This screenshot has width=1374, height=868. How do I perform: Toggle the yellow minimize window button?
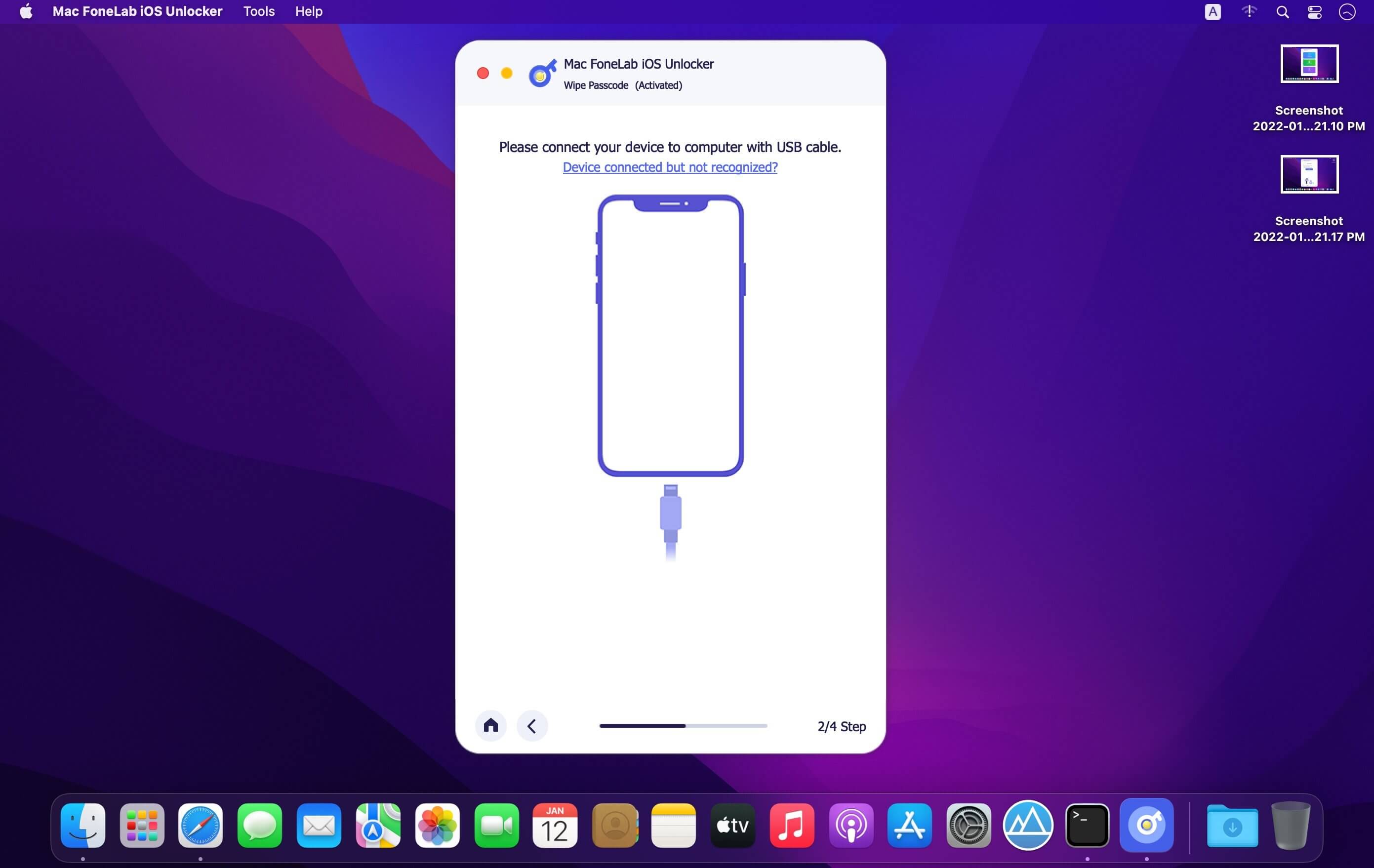click(506, 72)
